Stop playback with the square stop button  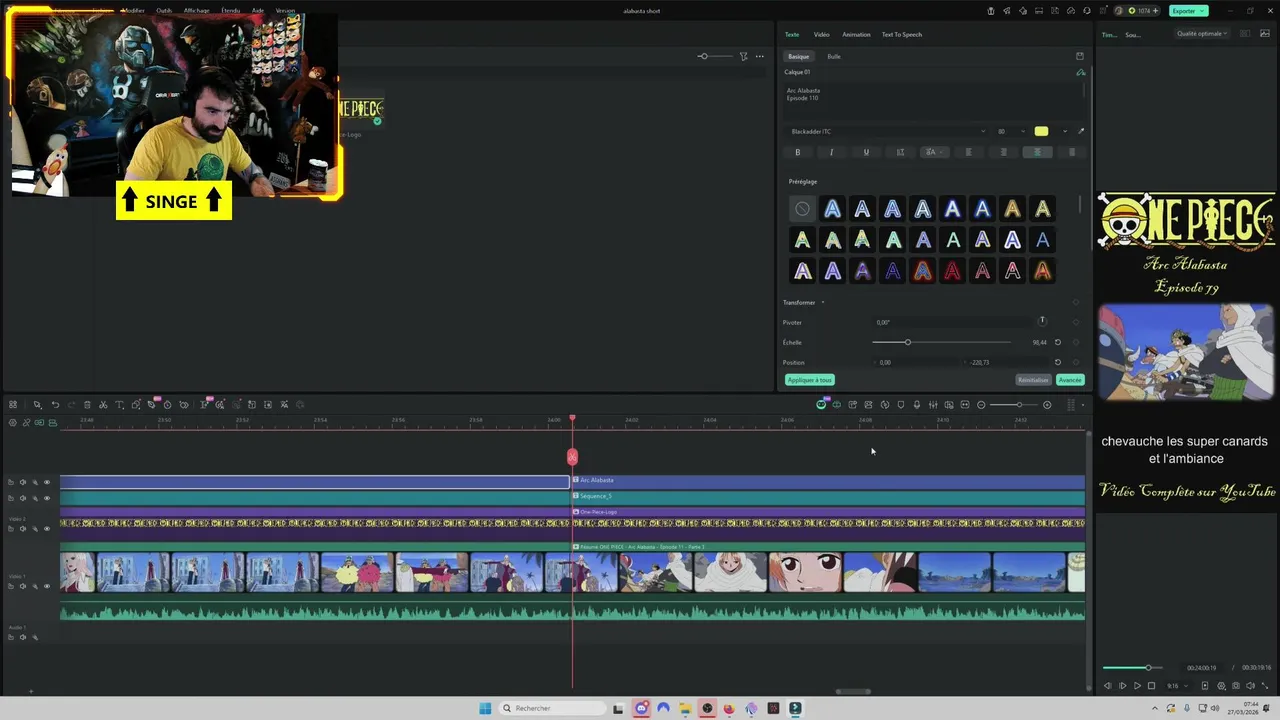coord(1151,686)
